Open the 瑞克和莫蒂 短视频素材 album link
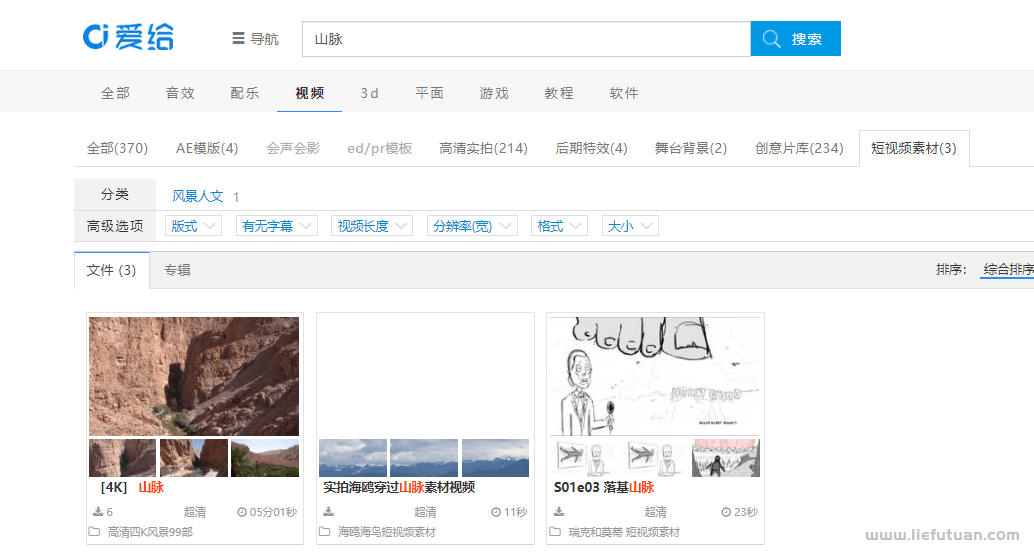Image resolution: width=1034 pixels, height=555 pixels. pyautogui.click(x=624, y=532)
